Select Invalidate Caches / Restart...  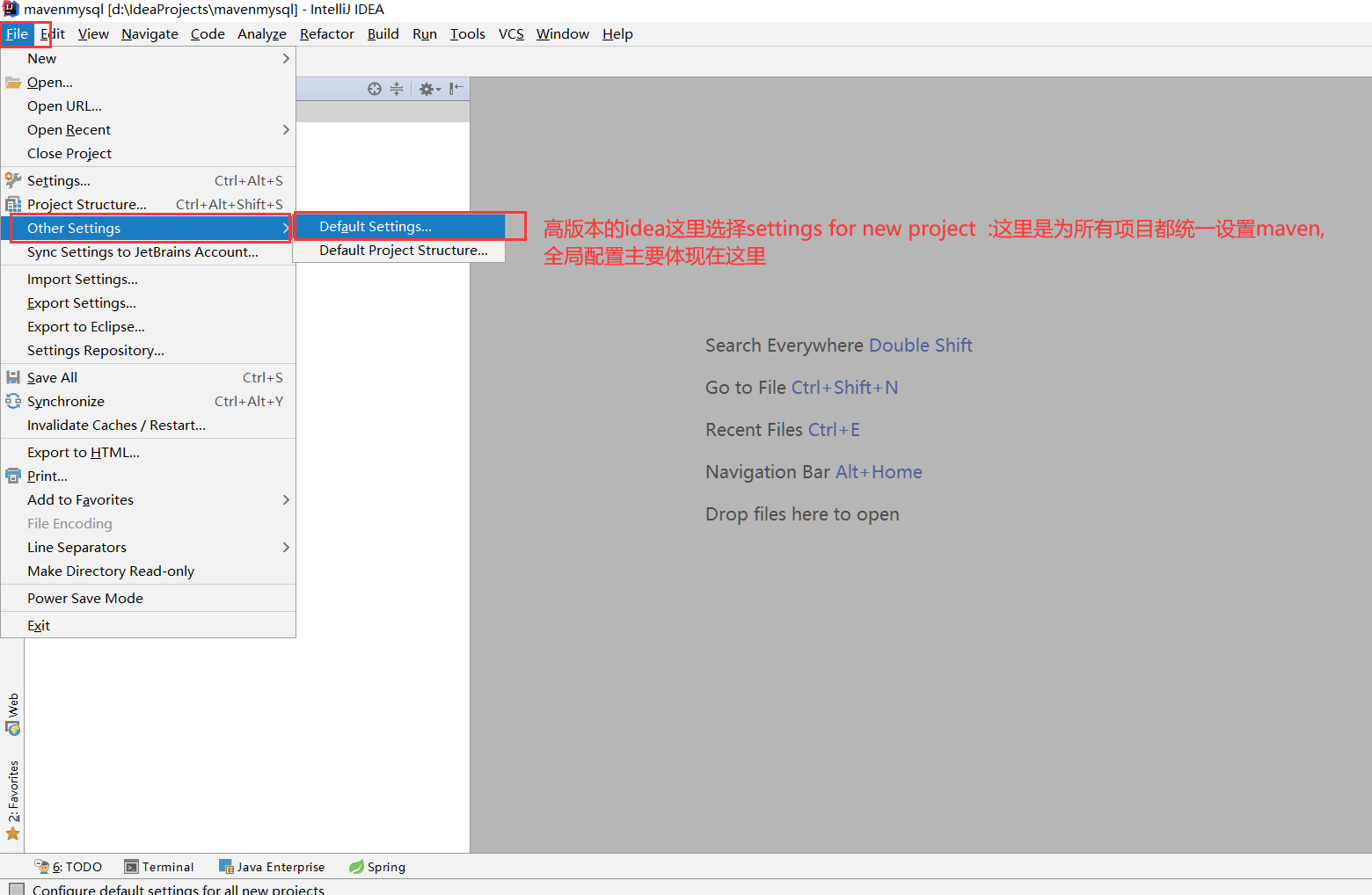pos(148,425)
